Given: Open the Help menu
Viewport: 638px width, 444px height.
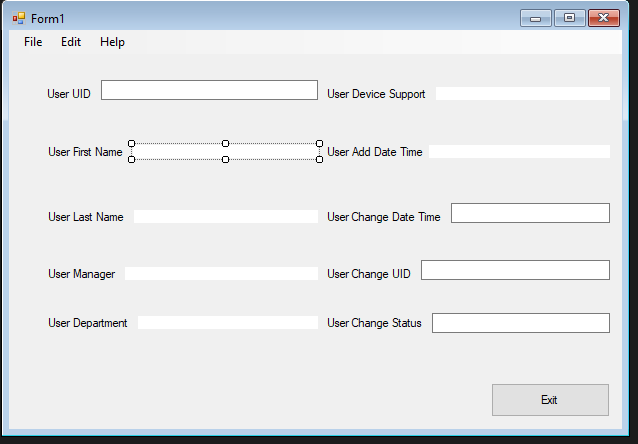Looking at the screenshot, I should pos(112,42).
